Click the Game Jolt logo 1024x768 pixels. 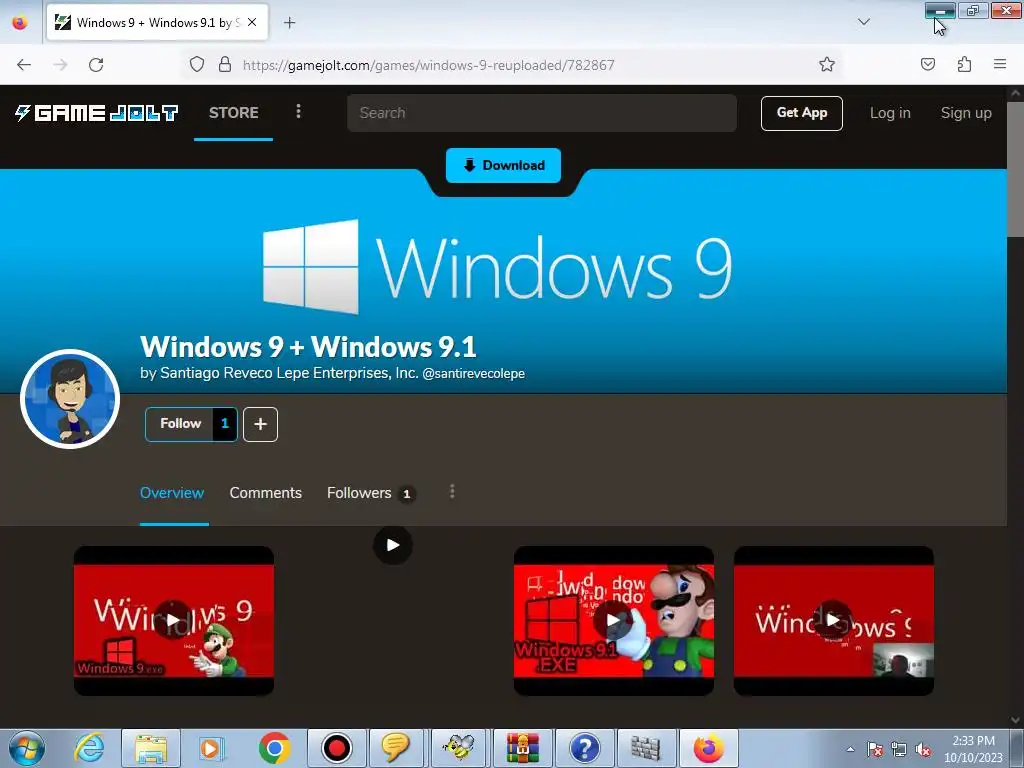97,113
